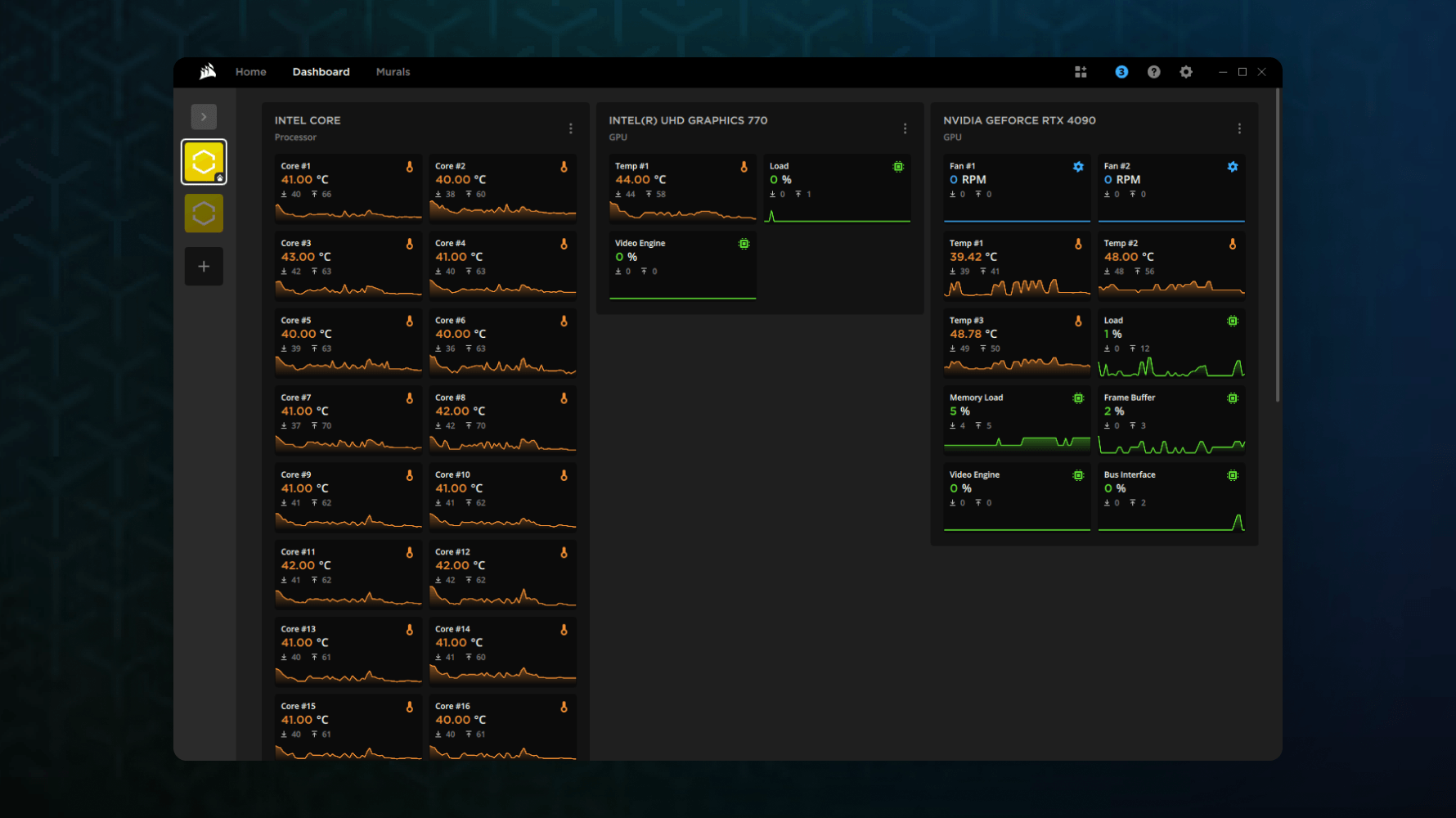This screenshot has height=818, width=1456.
Task: Click the Frame Buffer 2 % value
Action: point(1114,411)
